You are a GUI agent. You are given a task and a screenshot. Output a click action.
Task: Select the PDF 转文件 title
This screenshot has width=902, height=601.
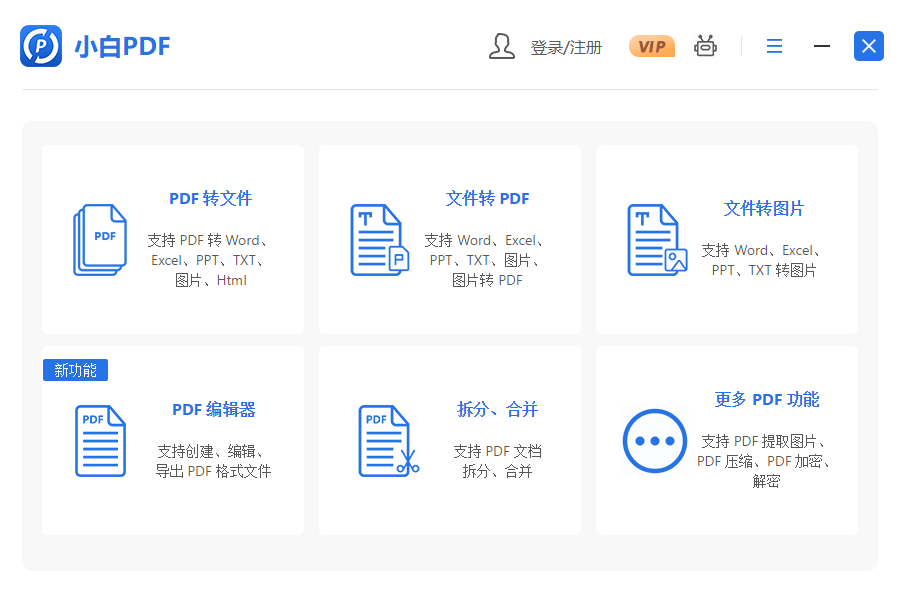210,198
